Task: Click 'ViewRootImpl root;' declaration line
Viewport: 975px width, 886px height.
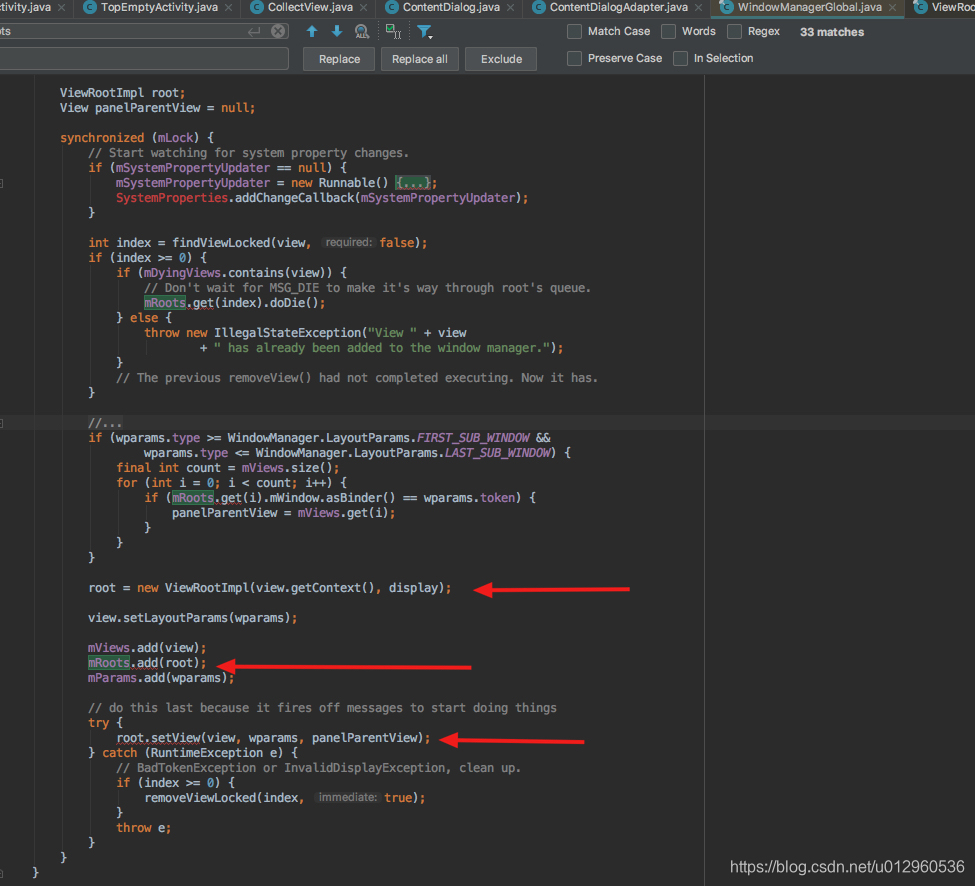Action: coord(122,93)
